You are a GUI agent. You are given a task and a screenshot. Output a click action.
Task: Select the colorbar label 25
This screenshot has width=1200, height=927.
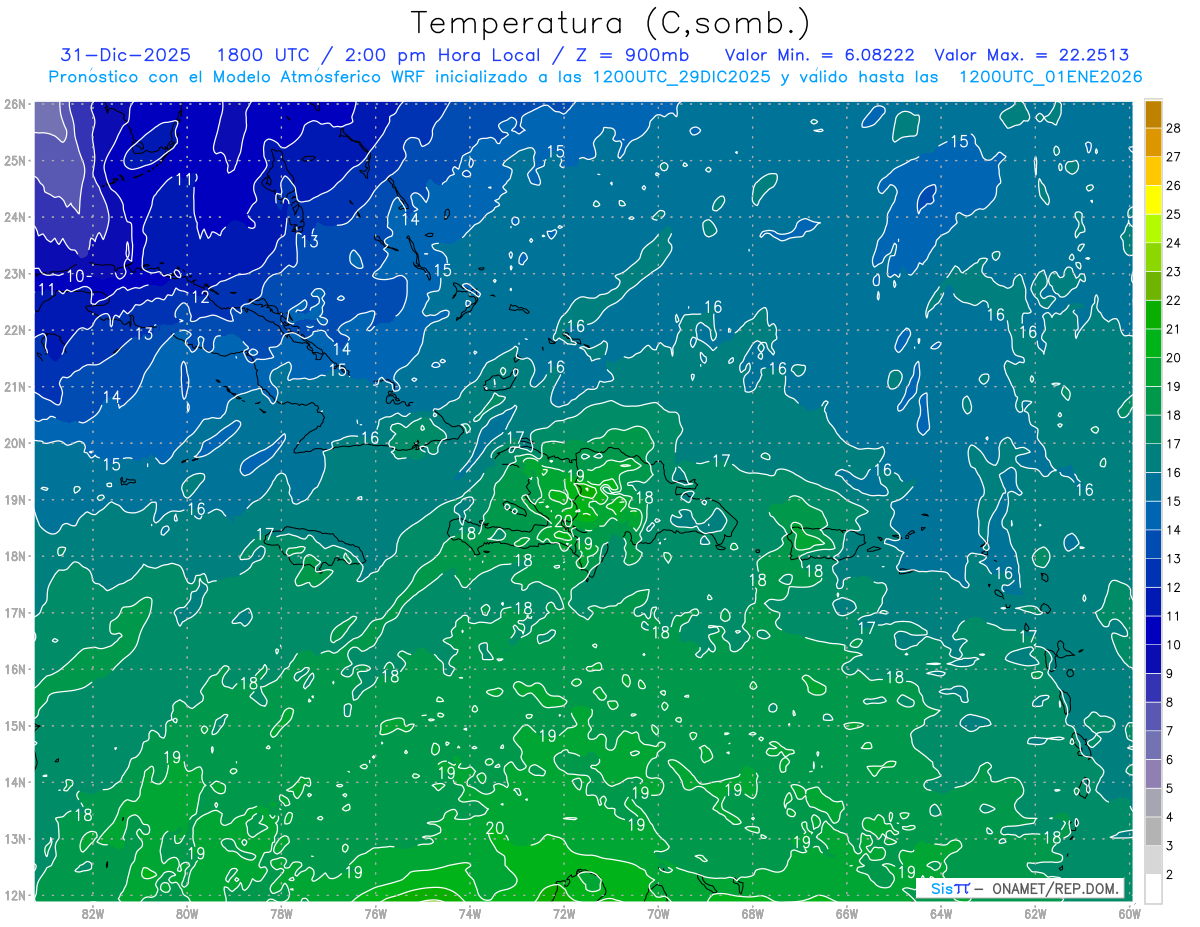click(x=1174, y=215)
